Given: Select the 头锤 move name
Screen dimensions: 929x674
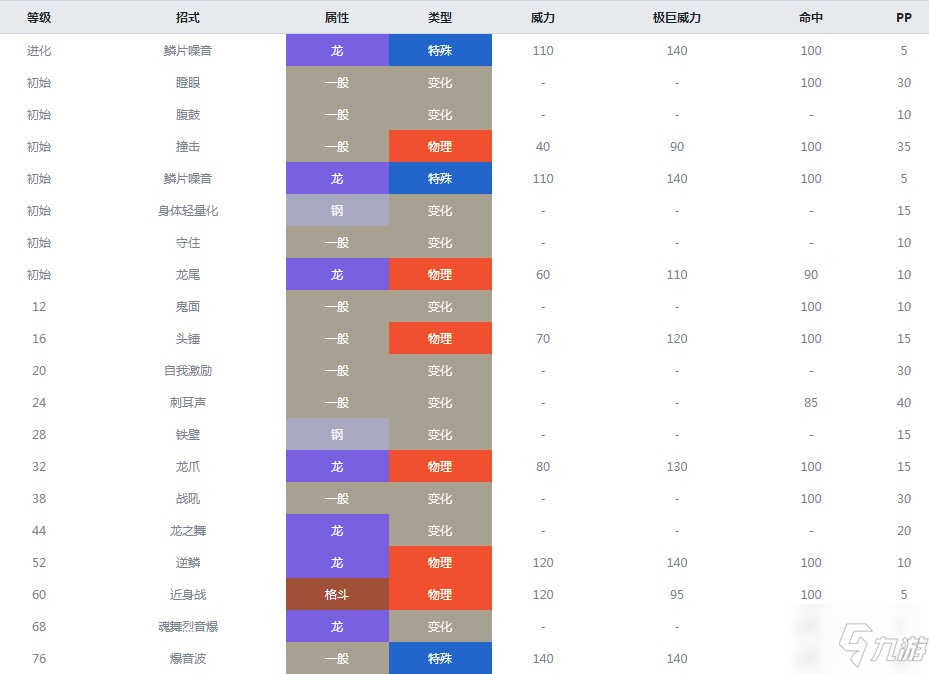Looking at the screenshot, I should click(x=187, y=338).
